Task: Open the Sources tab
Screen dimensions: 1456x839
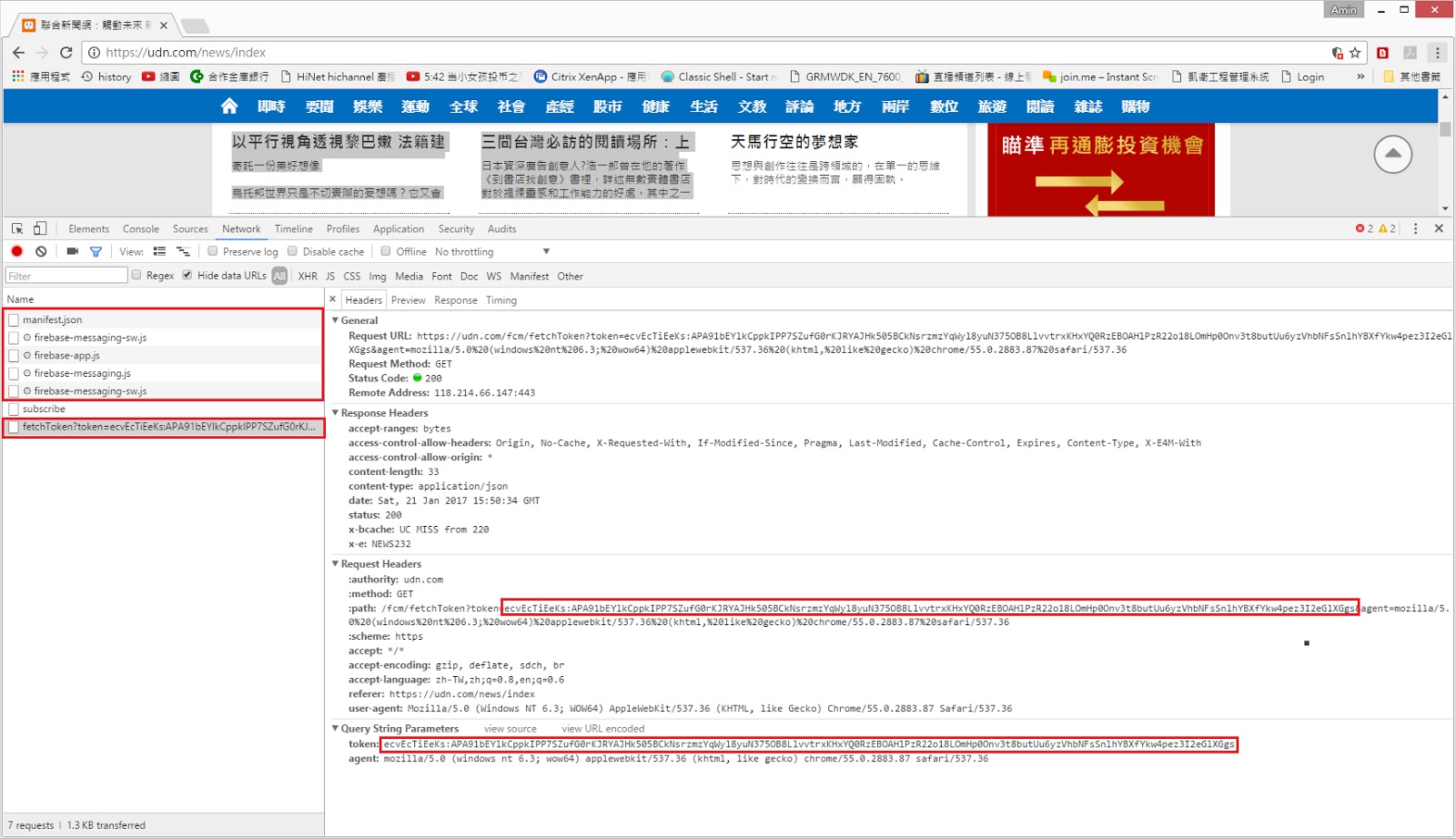Action: pyautogui.click(x=190, y=229)
